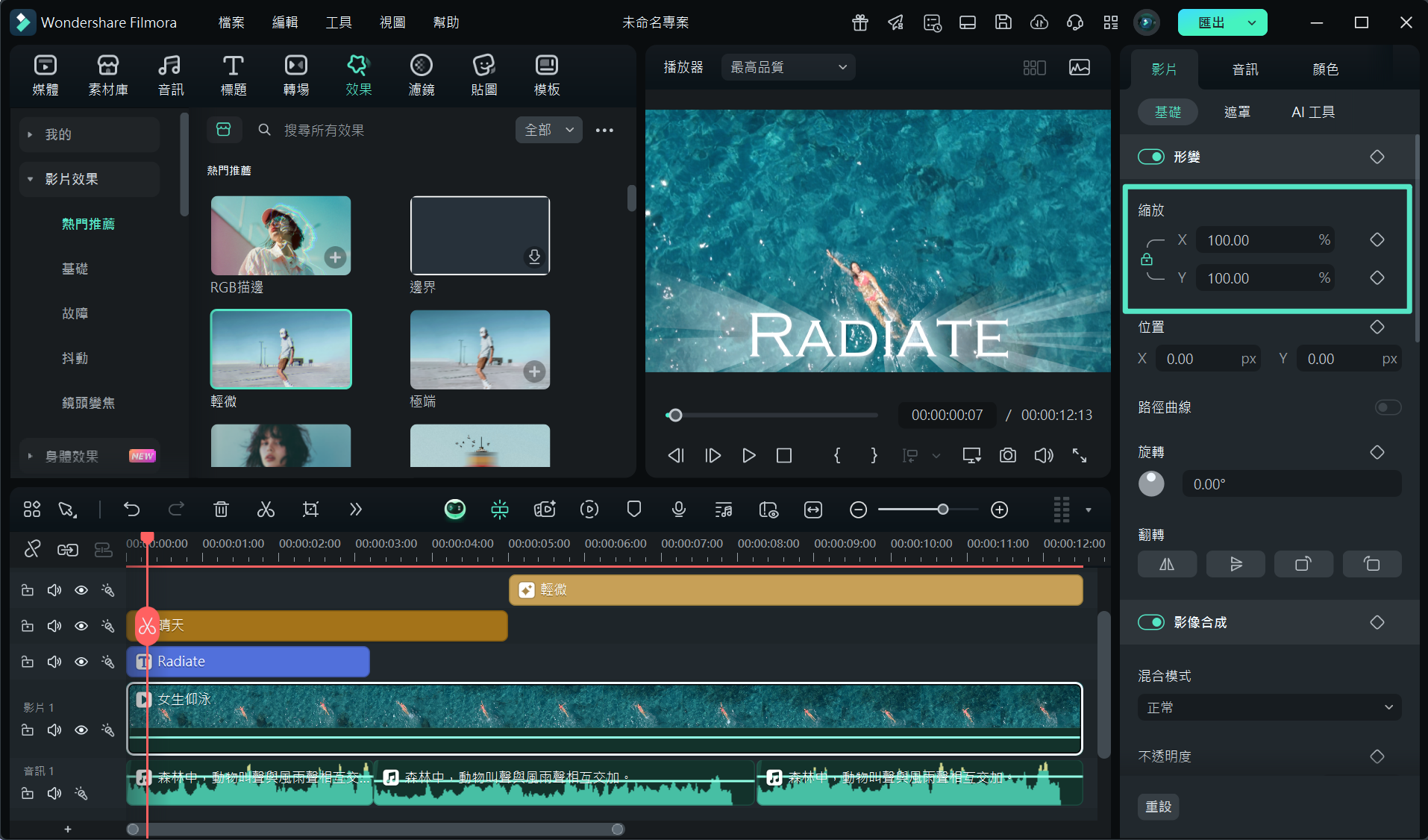Open the 模板 templates panel
Screen dimensions: 1428x840
[x=547, y=75]
